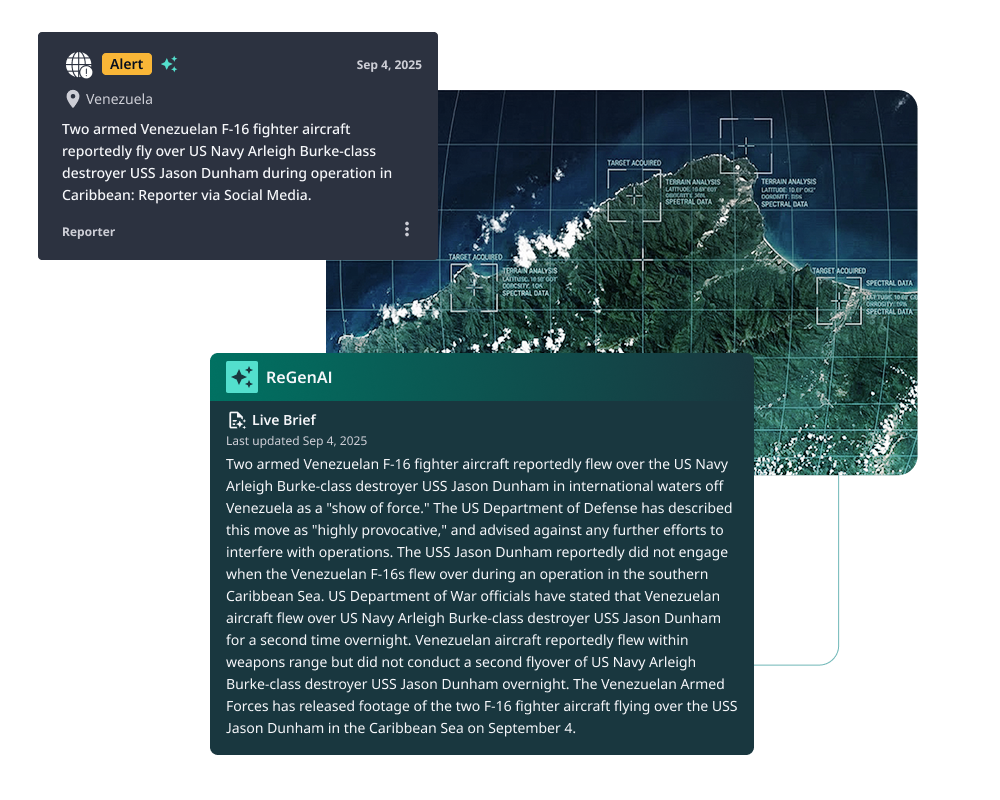
Task: Select the leftmost Target Acquired box near clouds
Action: pos(473,286)
